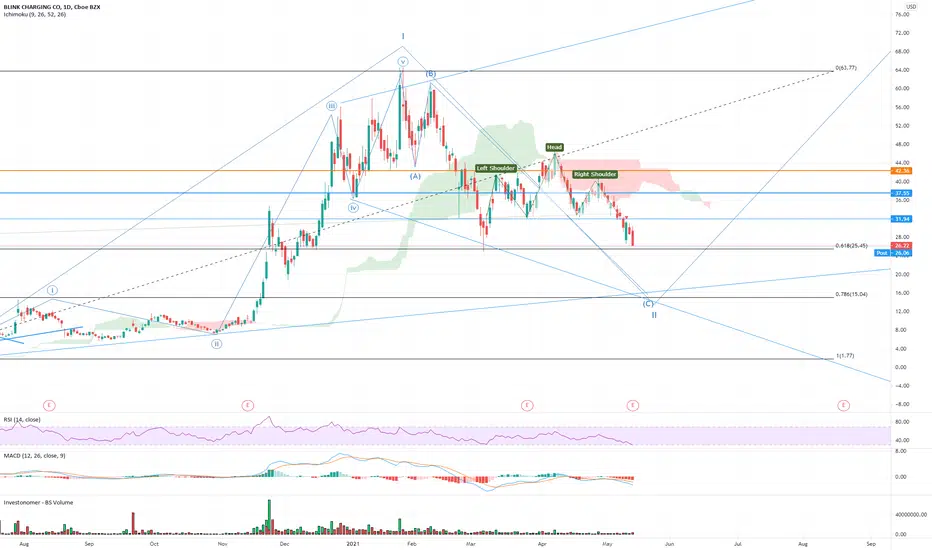Select the 0(63.77) Fibonacci level label

click(x=846, y=68)
